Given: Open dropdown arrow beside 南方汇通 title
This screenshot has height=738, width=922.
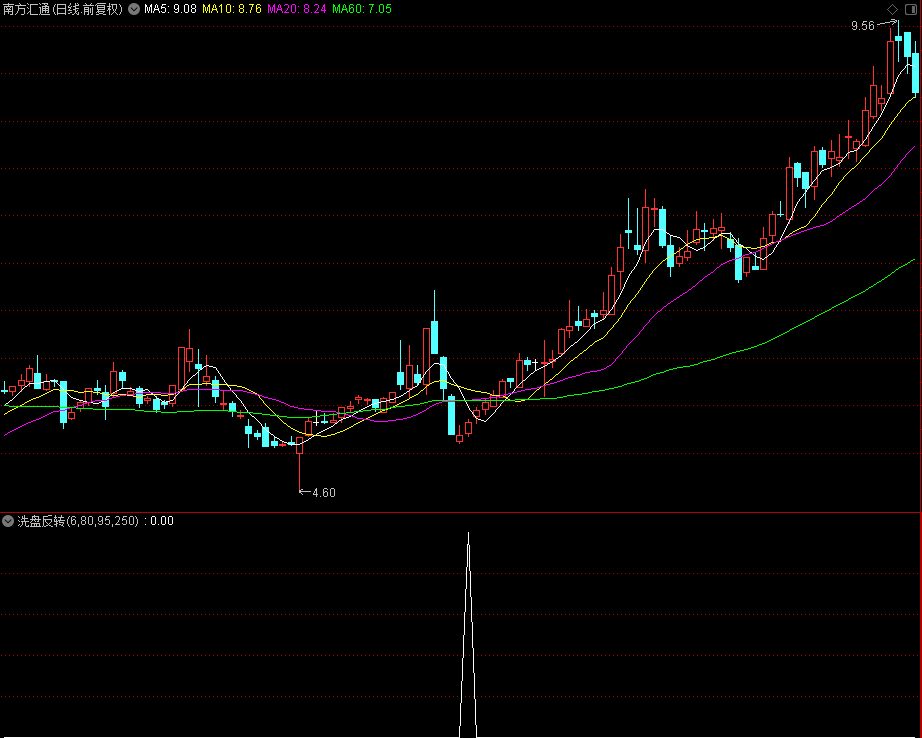Looking at the screenshot, I should 133,9.
